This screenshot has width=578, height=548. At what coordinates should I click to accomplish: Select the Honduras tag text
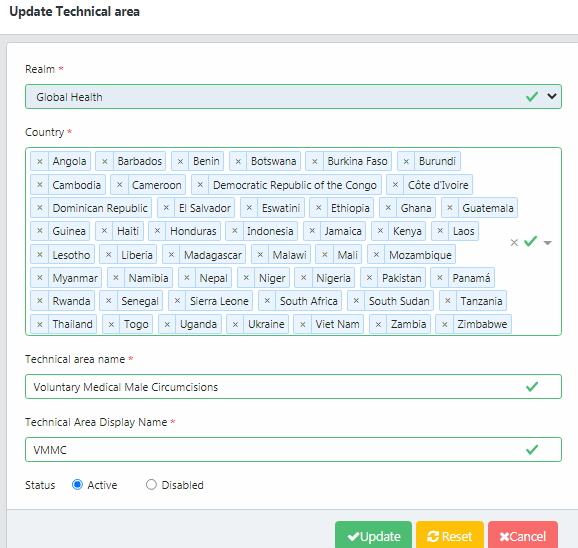(x=193, y=231)
